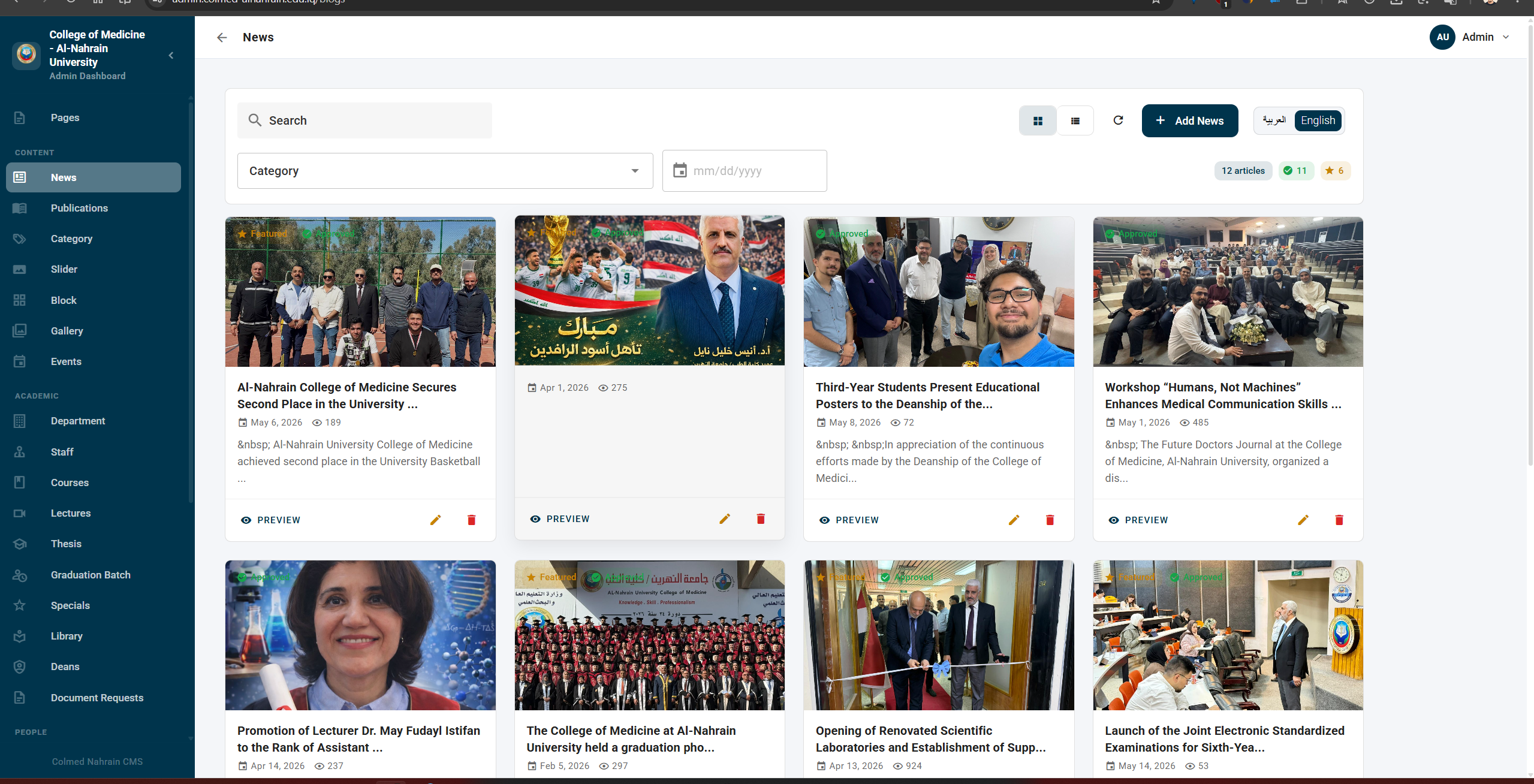Viewport: 1534px width, 784px height.
Task: Click the College of Medicine logo
Action: tap(26, 55)
